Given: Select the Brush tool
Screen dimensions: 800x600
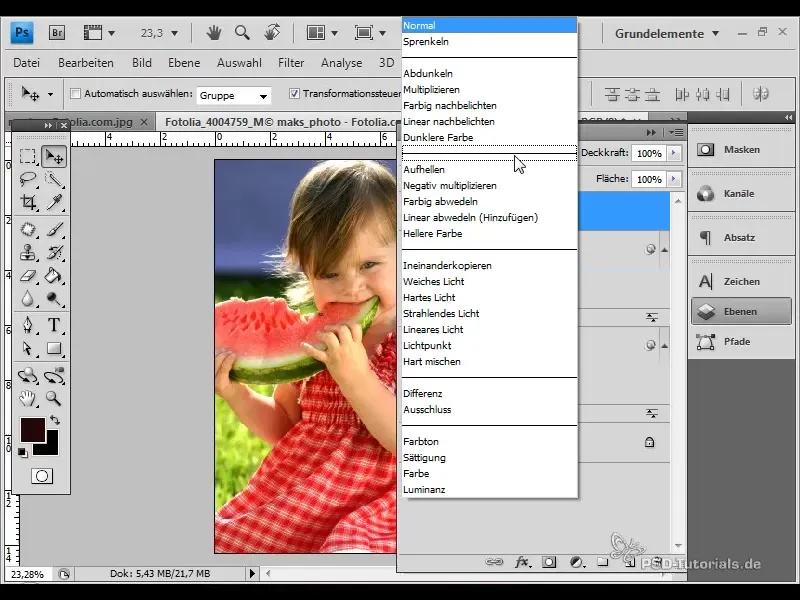Looking at the screenshot, I should point(54,229).
